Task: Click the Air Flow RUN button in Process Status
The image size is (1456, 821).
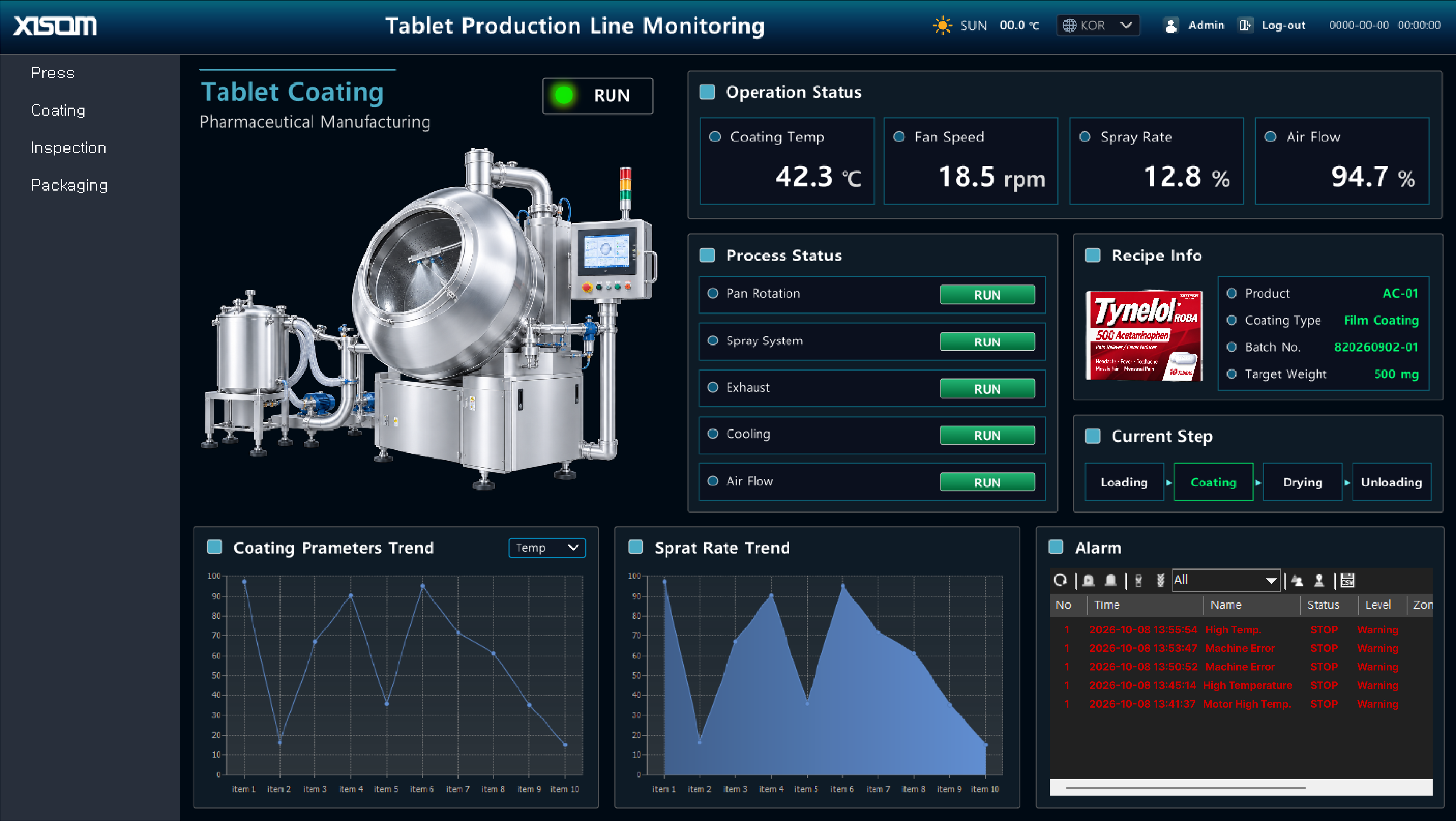Action: tap(987, 482)
